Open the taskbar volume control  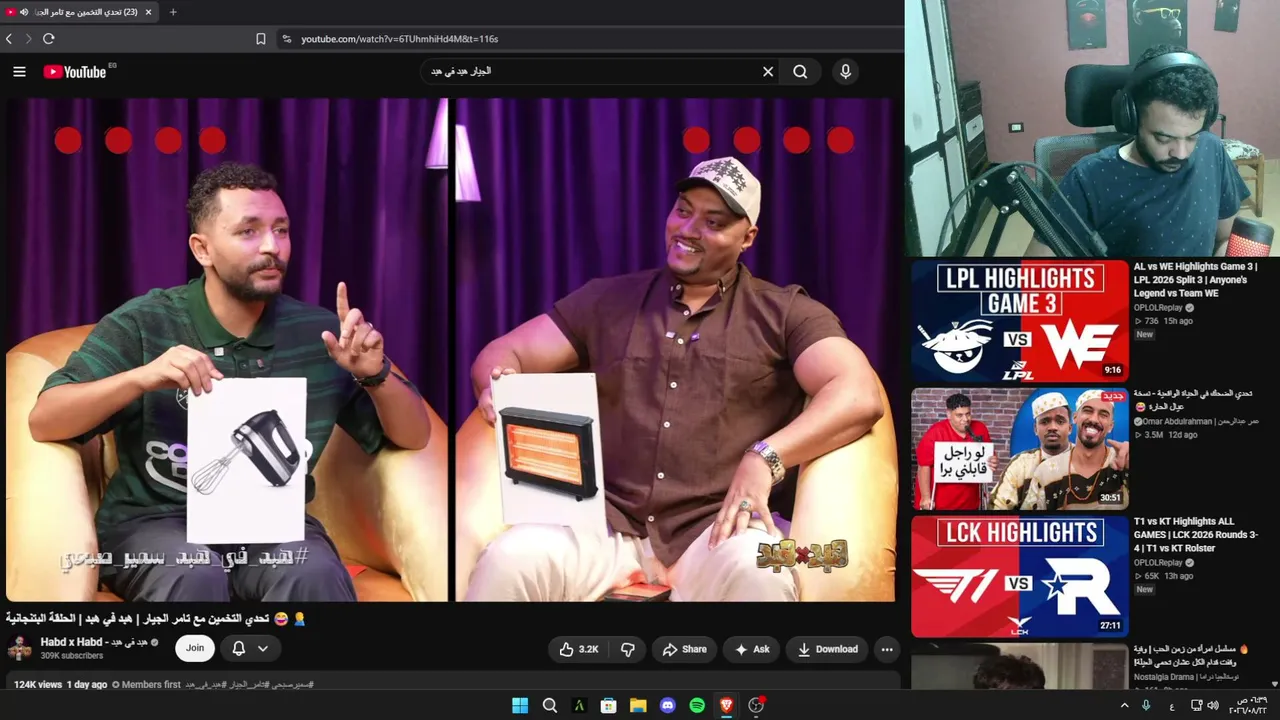point(1213,705)
